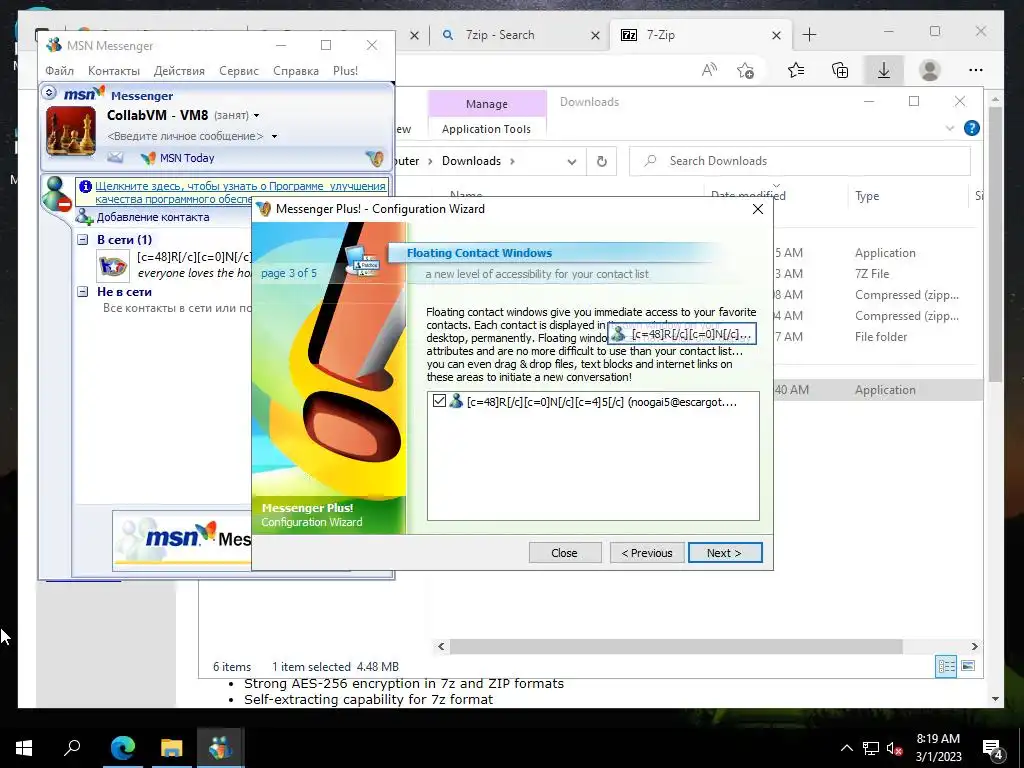Switch Explorer to details view icon
Image resolution: width=1024 pixels, height=768 pixels.
click(x=946, y=666)
